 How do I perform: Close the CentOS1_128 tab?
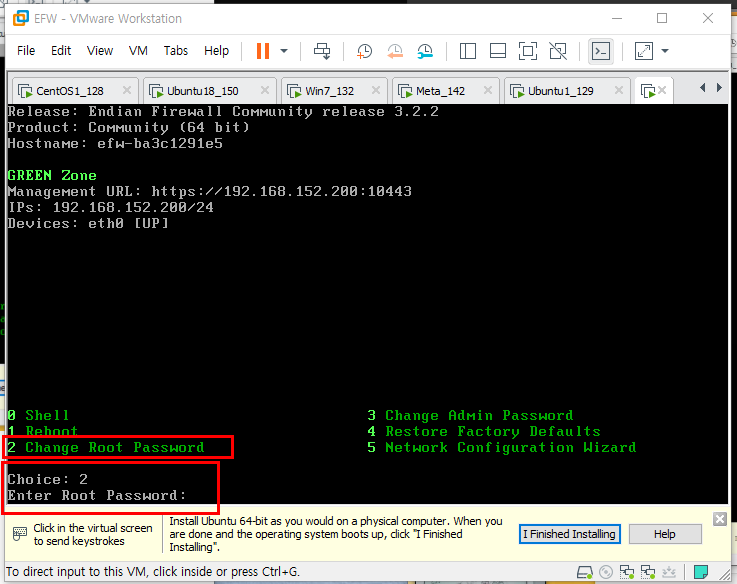[126, 90]
